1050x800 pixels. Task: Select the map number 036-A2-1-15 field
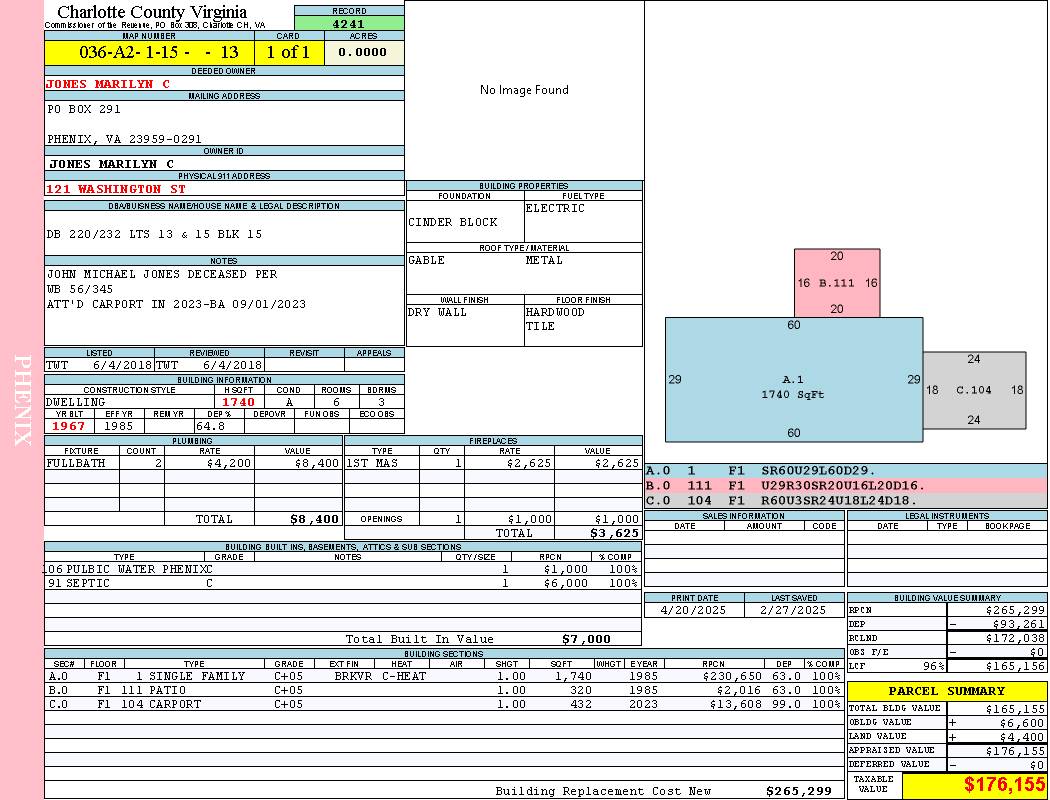(149, 52)
